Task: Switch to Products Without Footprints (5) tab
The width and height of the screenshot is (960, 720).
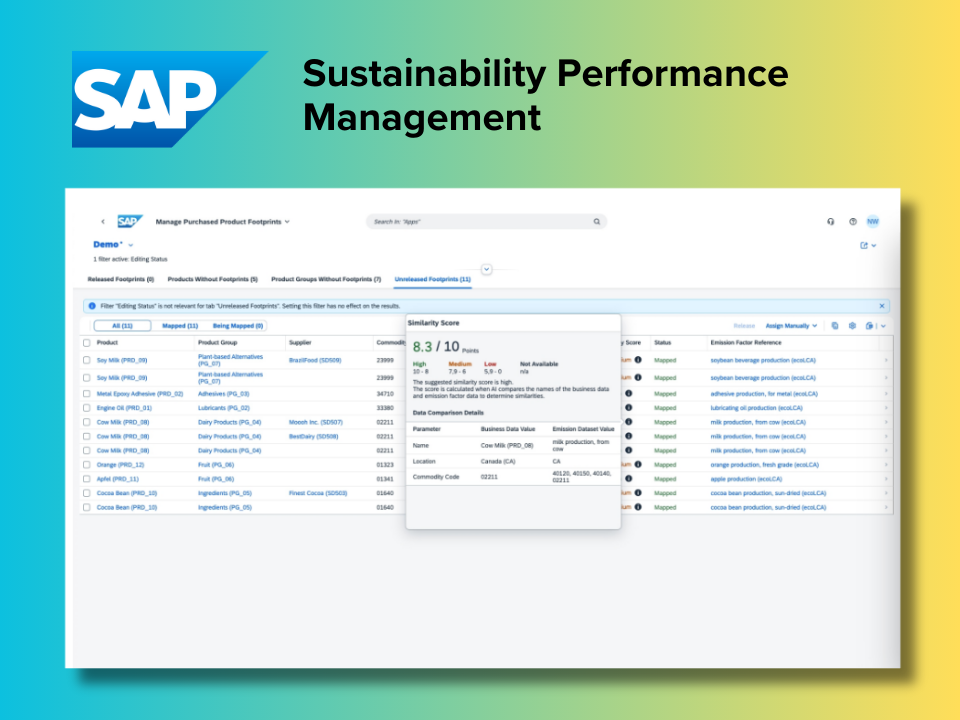Action: (212, 279)
